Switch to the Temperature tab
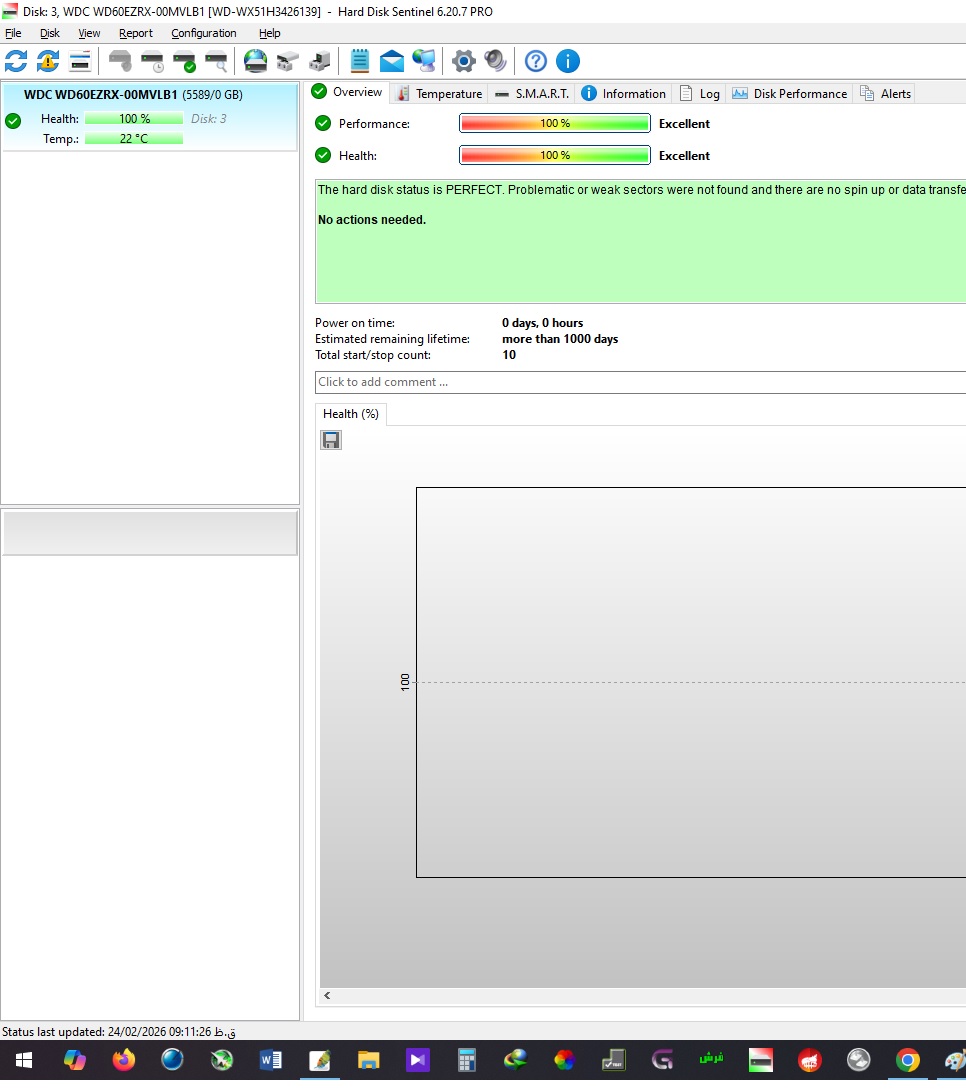The image size is (966, 1090). (x=439, y=93)
